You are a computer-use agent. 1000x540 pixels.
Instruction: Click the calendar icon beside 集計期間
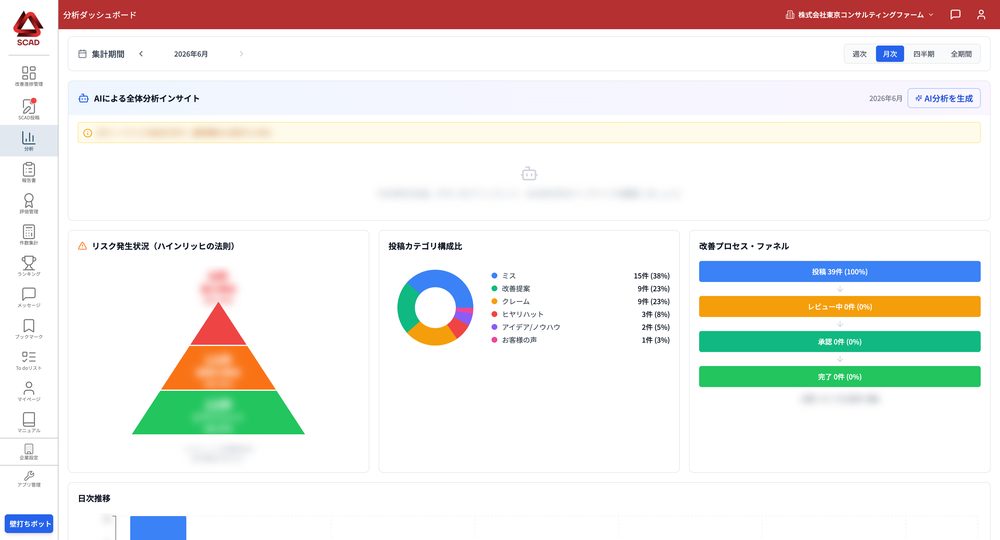82,54
